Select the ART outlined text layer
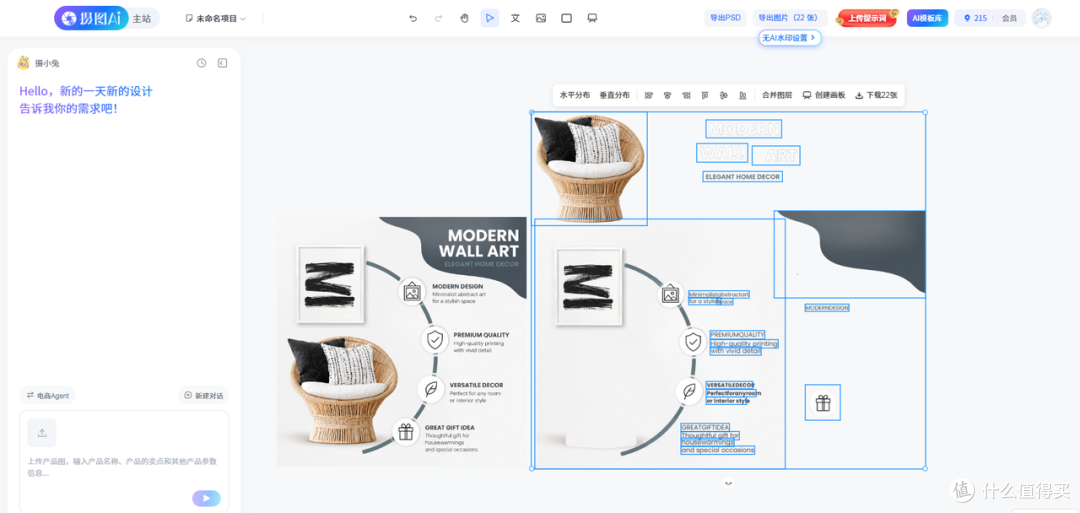Image resolution: width=1080 pixels, height=513 pixels. (776, 156)
